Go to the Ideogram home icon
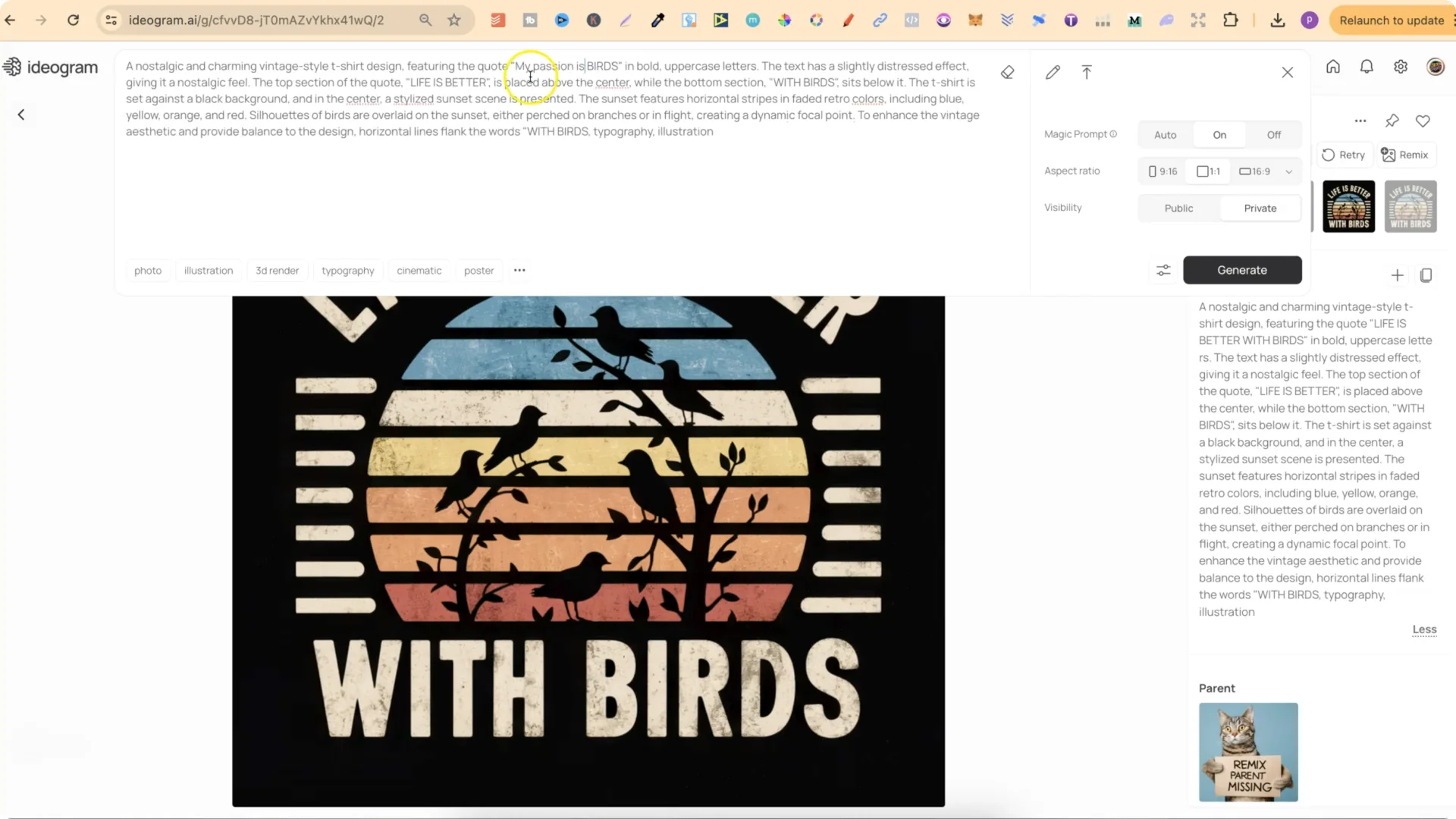 click(x=1333, y=67)
